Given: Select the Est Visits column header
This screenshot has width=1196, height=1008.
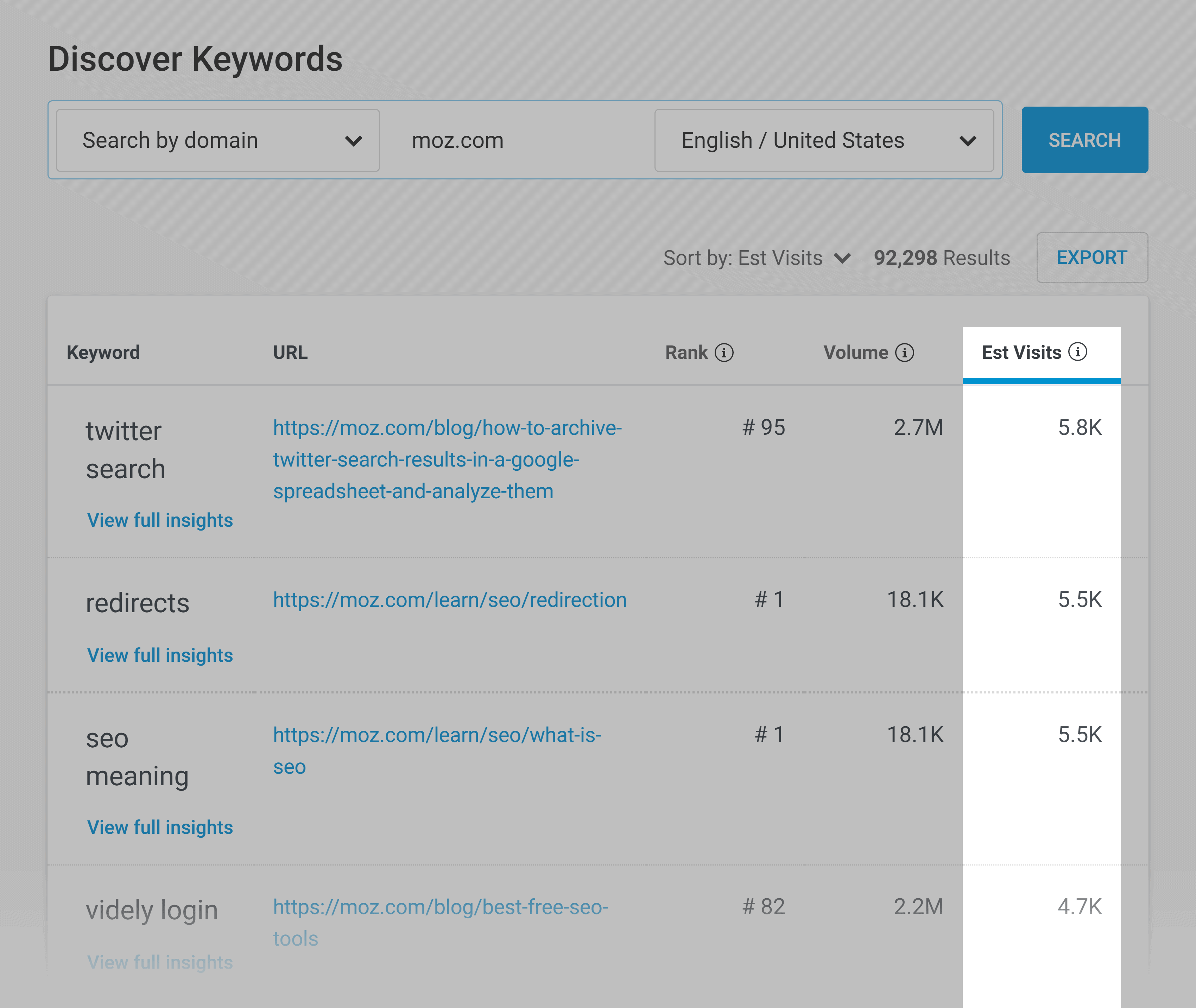Looking at the screenshot, I should click(1022, 353).
